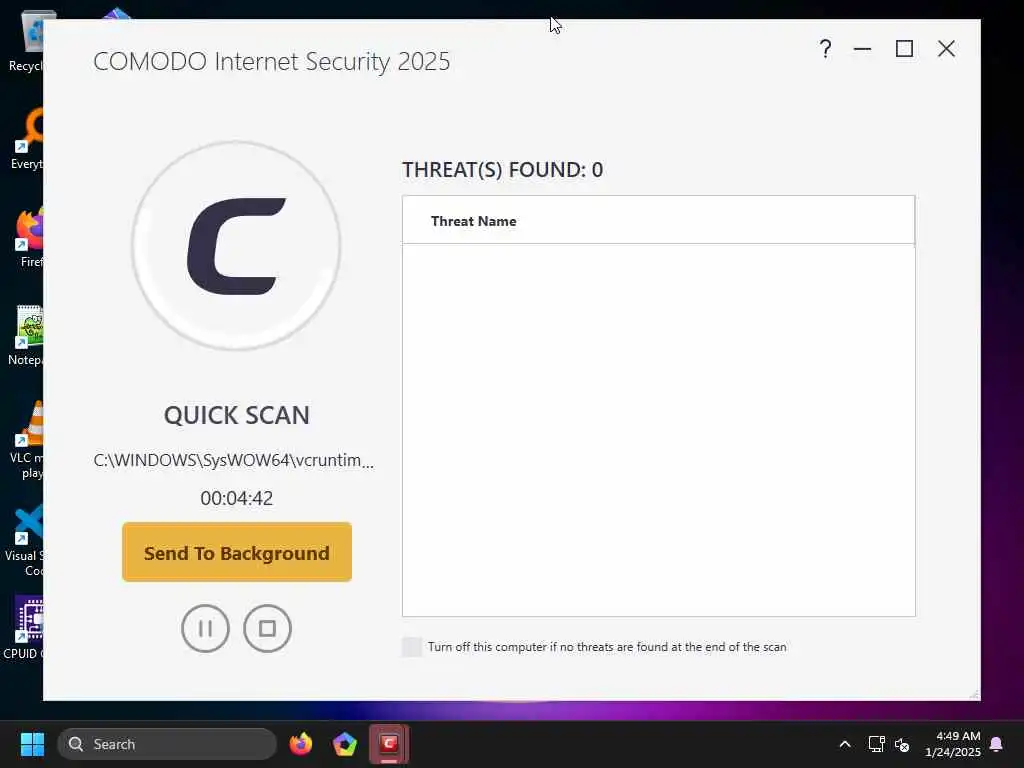
Task: Click the COMODO logo circle
Action: (x=236, y=246)
